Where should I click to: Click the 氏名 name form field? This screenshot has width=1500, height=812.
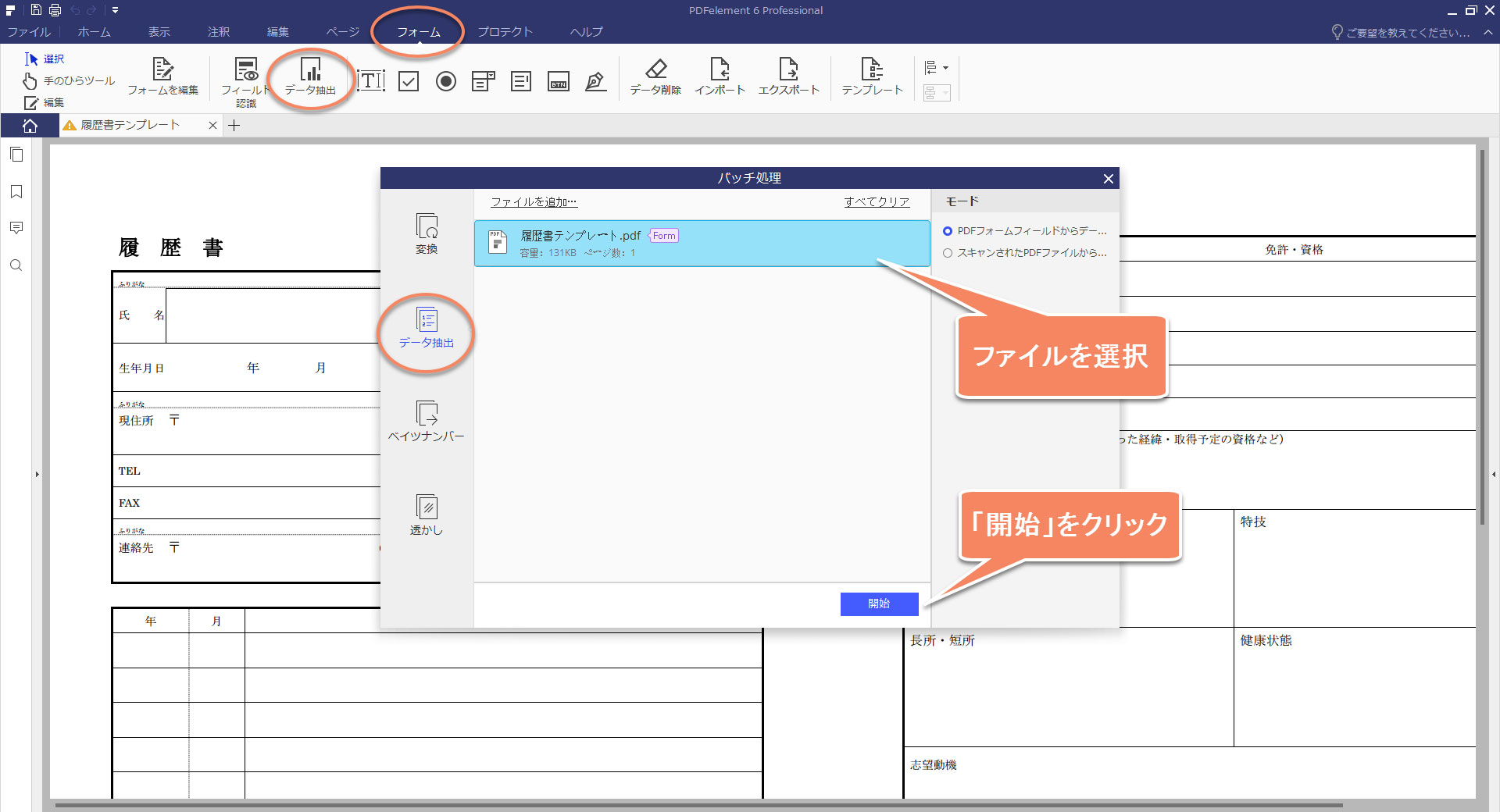click(273, 315)
